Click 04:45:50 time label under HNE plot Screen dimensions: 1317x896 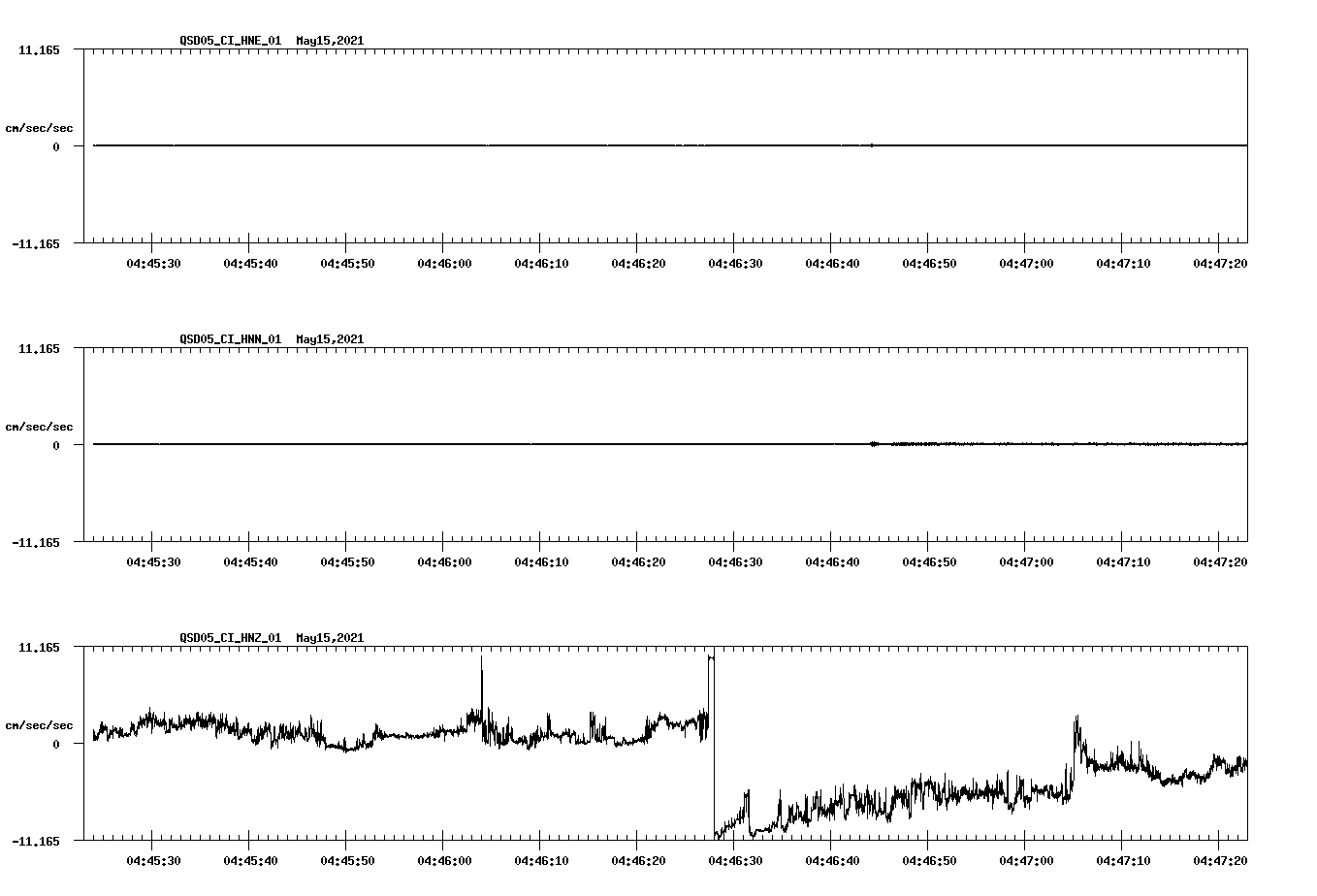pyautogui.click(x=347, y=263)
